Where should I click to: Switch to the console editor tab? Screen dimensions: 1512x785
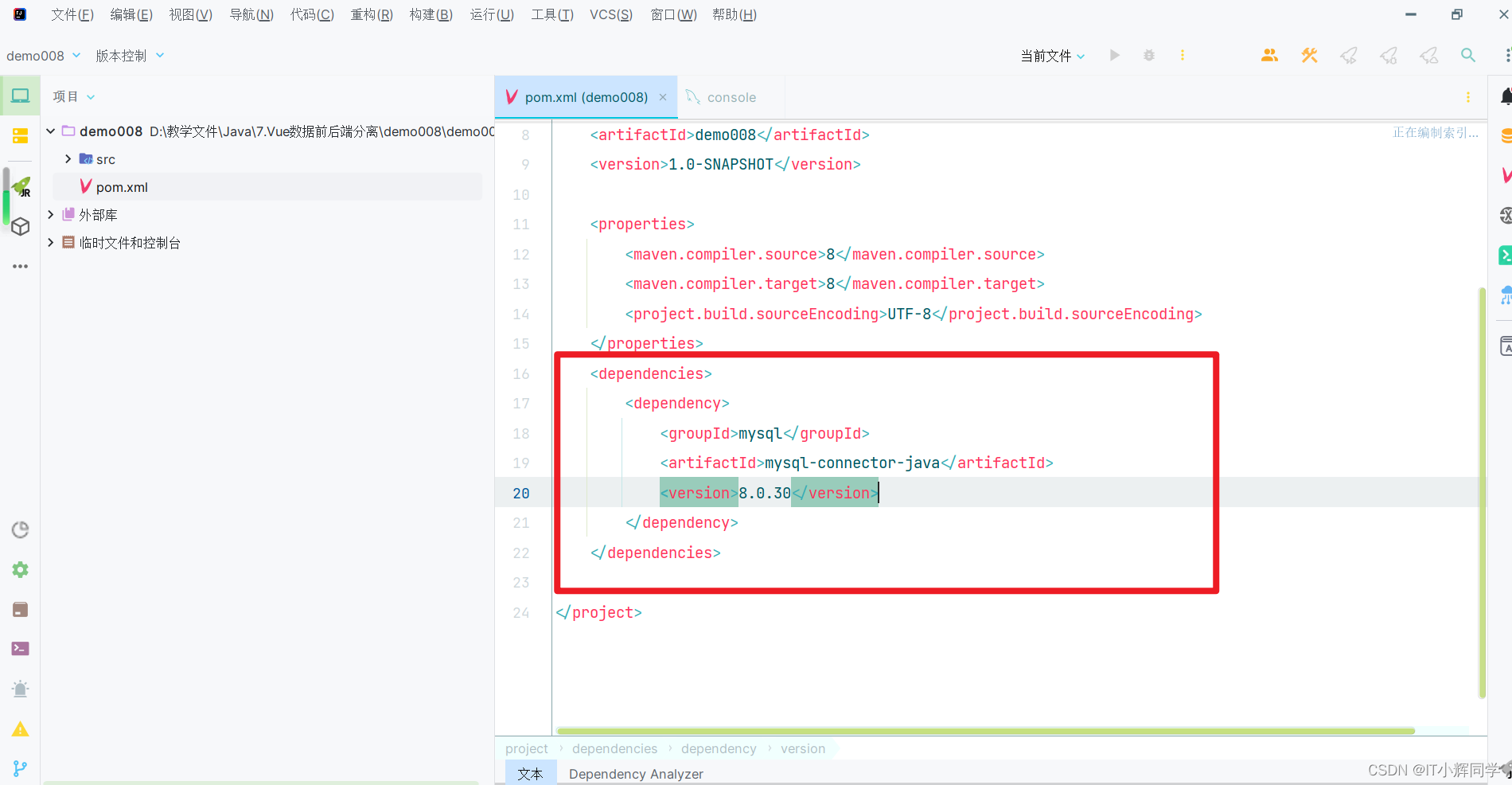[731, 97]
